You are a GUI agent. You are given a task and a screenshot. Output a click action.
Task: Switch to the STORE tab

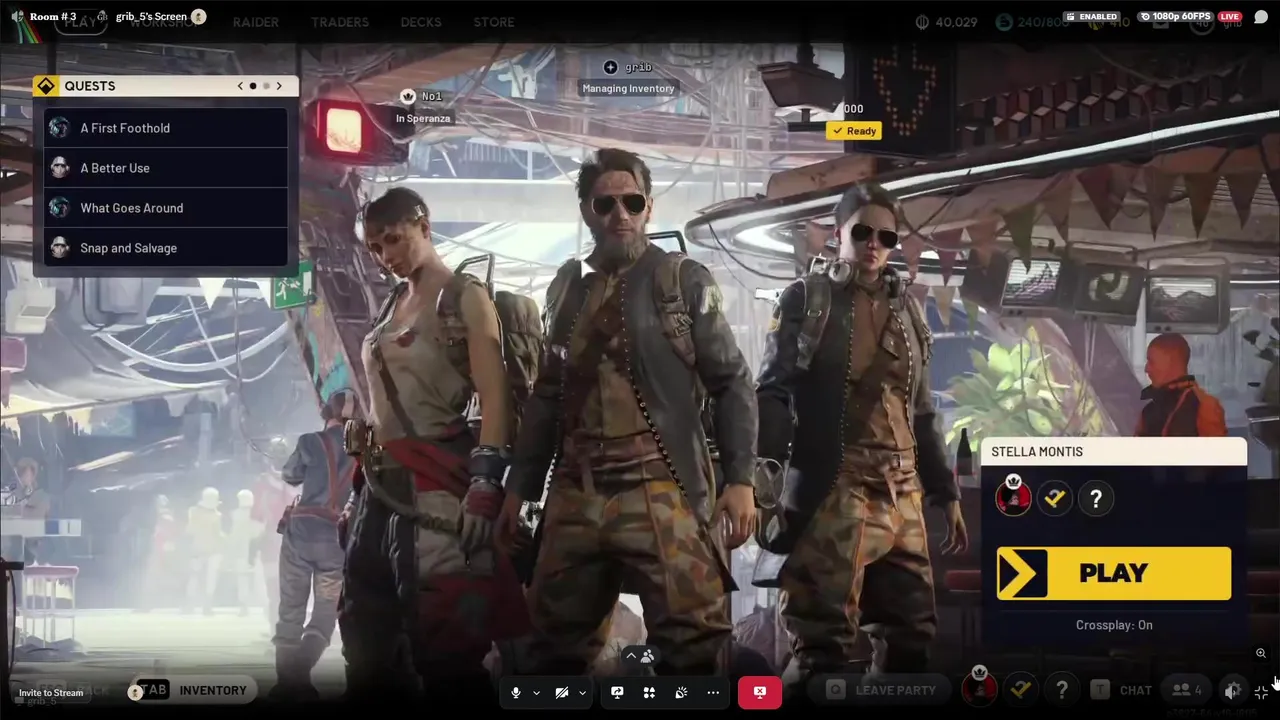pos(494,22)
